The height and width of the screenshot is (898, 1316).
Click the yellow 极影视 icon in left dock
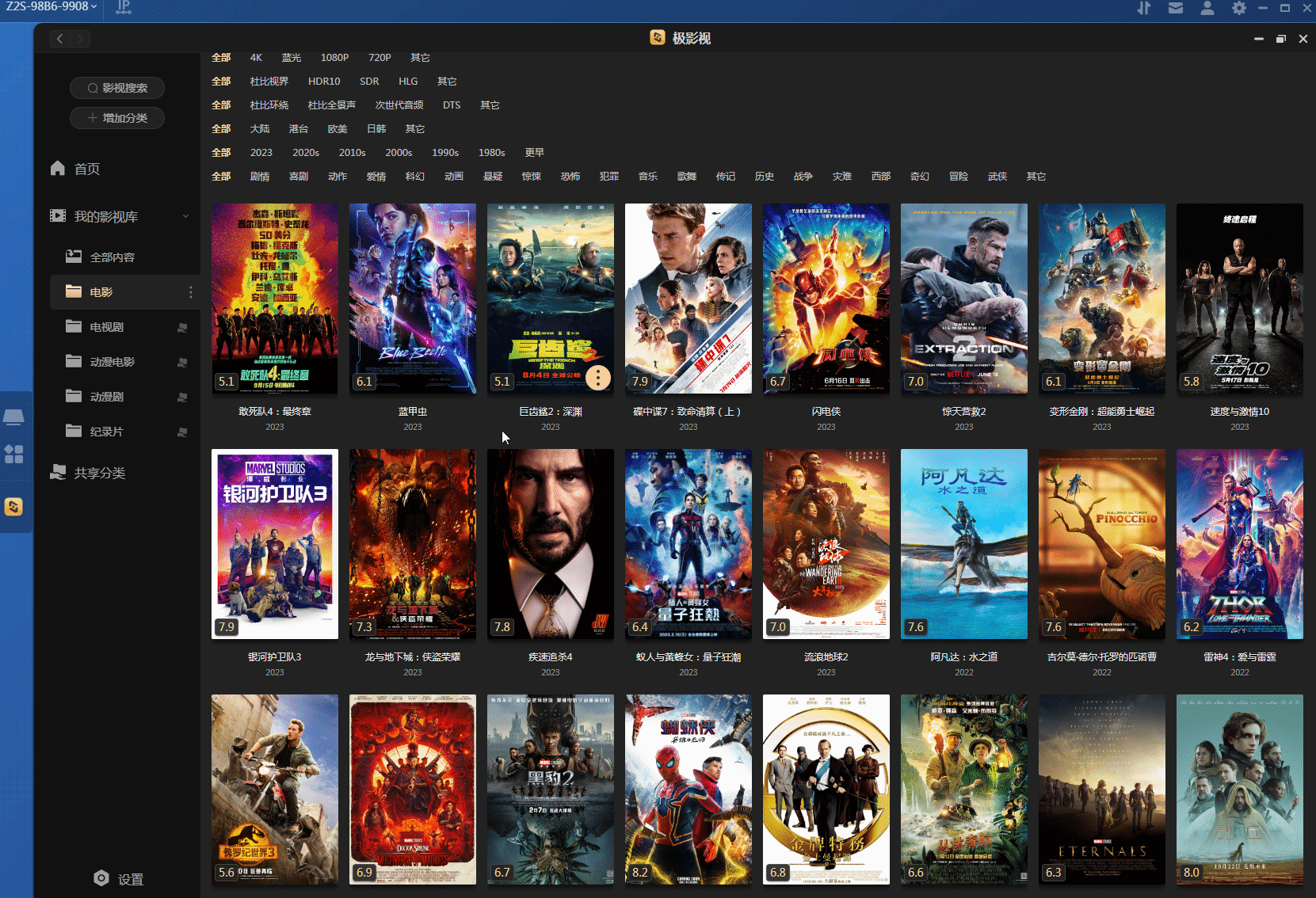pyautogui.click(x=14, y=507)
